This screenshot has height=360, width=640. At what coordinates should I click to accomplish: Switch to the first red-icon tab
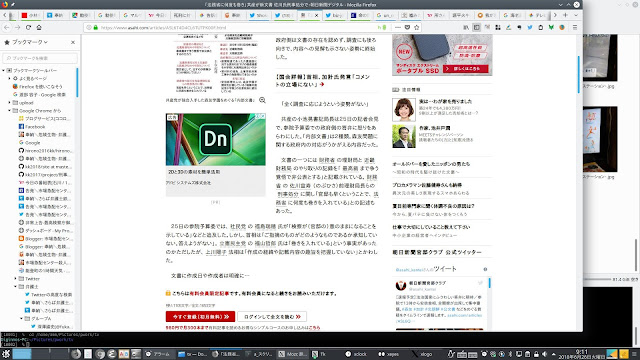(x=31, y=16)
